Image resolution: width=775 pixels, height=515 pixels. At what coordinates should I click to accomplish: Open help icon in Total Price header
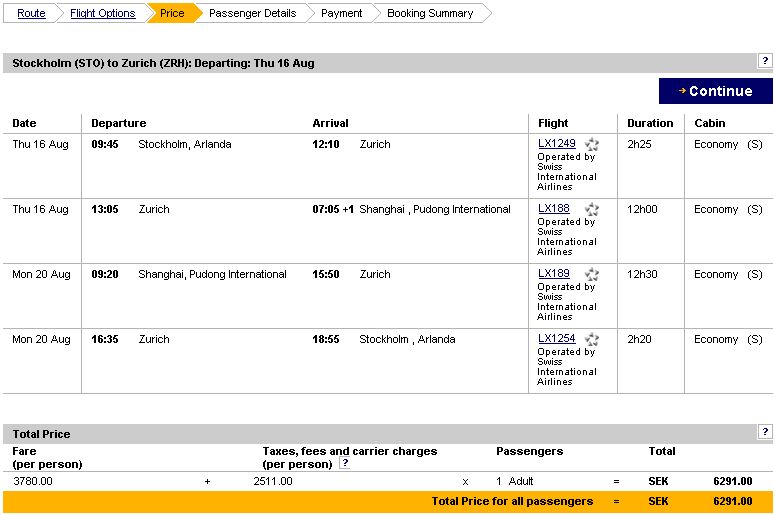tap(765, 432)
